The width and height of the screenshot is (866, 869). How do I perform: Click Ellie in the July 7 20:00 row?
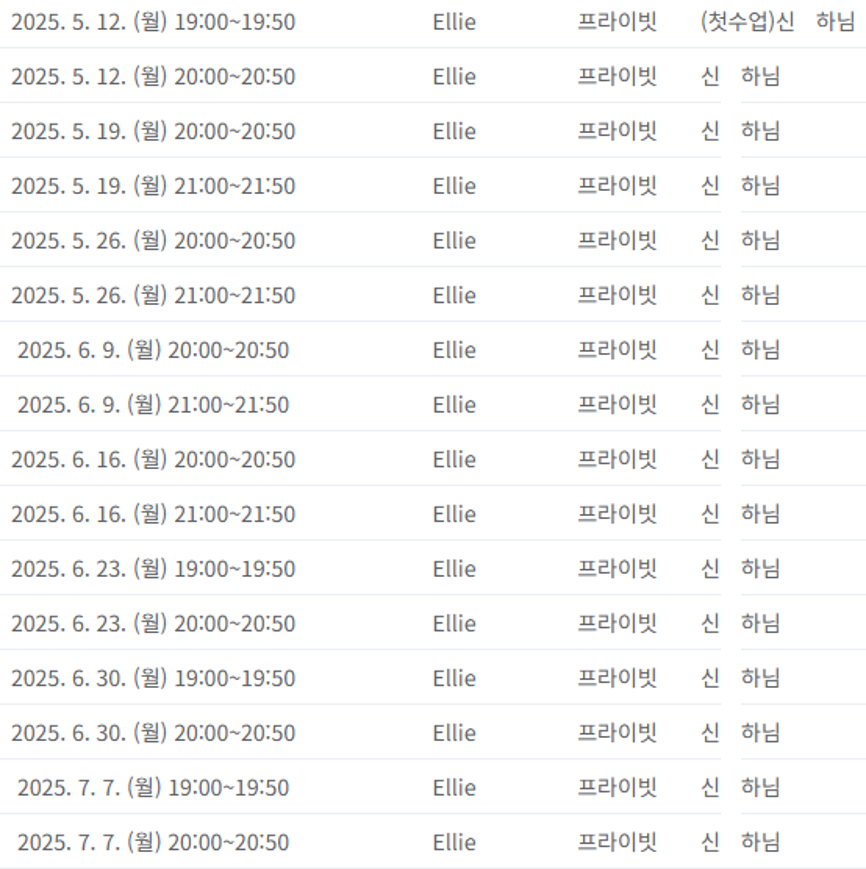pyautogui.click(x=454, y=842)
